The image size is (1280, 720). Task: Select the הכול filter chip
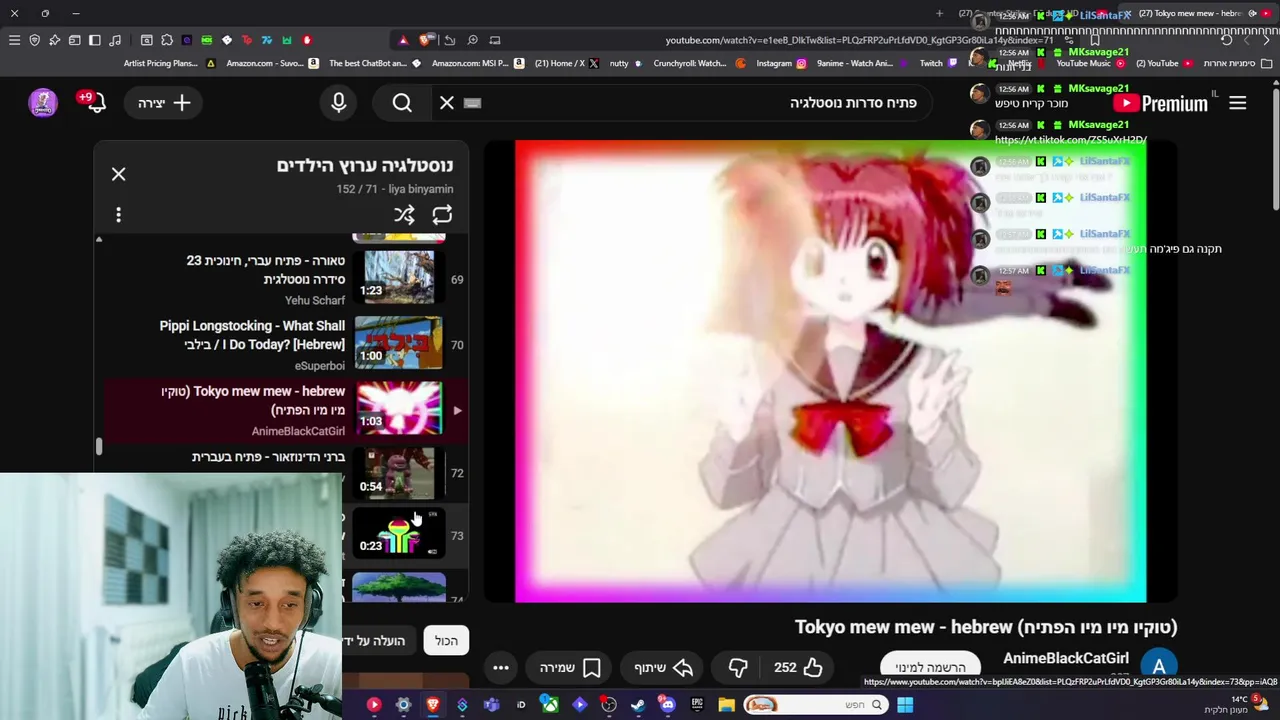(446, 641)
